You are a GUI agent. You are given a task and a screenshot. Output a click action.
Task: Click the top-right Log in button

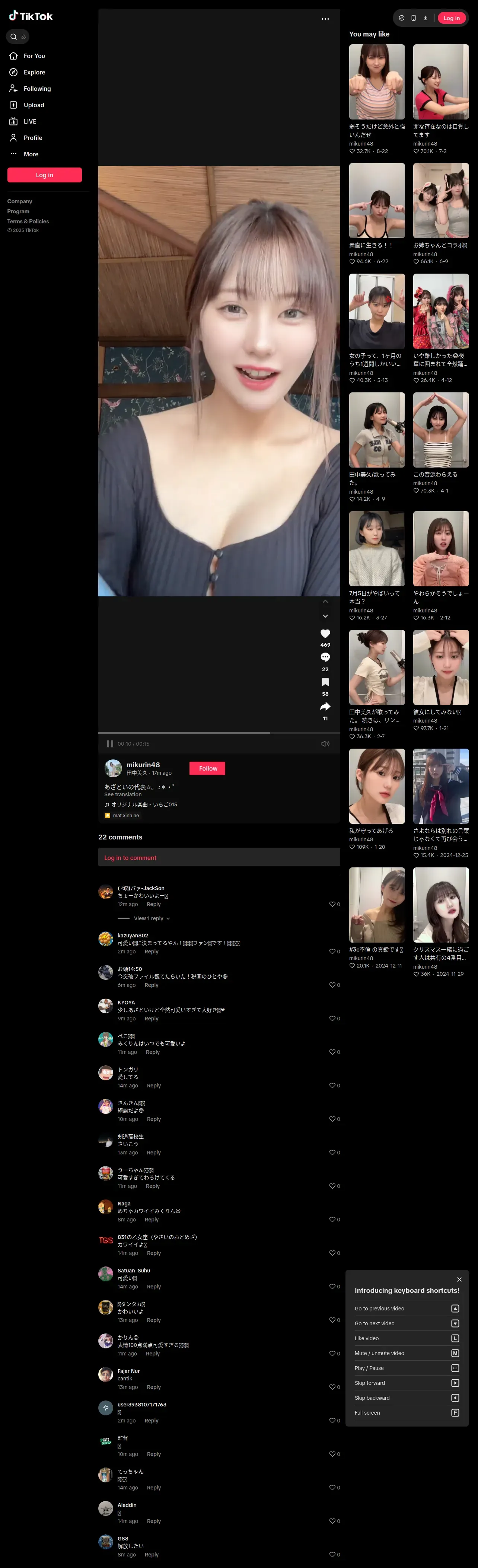click(452, 18)
